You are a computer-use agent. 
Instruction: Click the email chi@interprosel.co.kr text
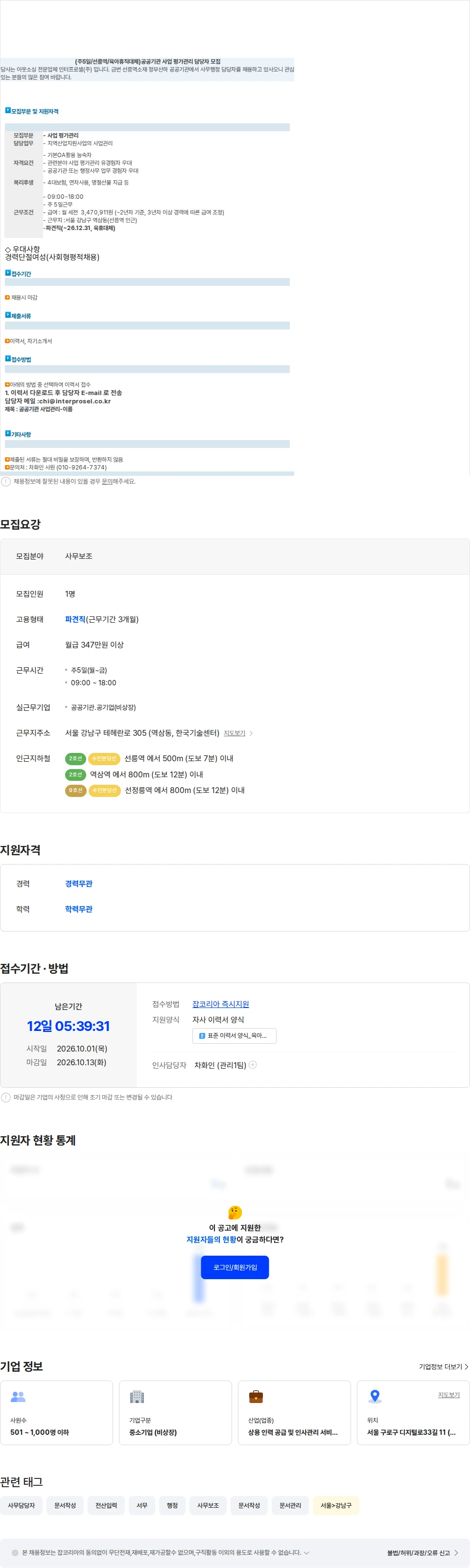pyautogui.click(x=75, y=401)
